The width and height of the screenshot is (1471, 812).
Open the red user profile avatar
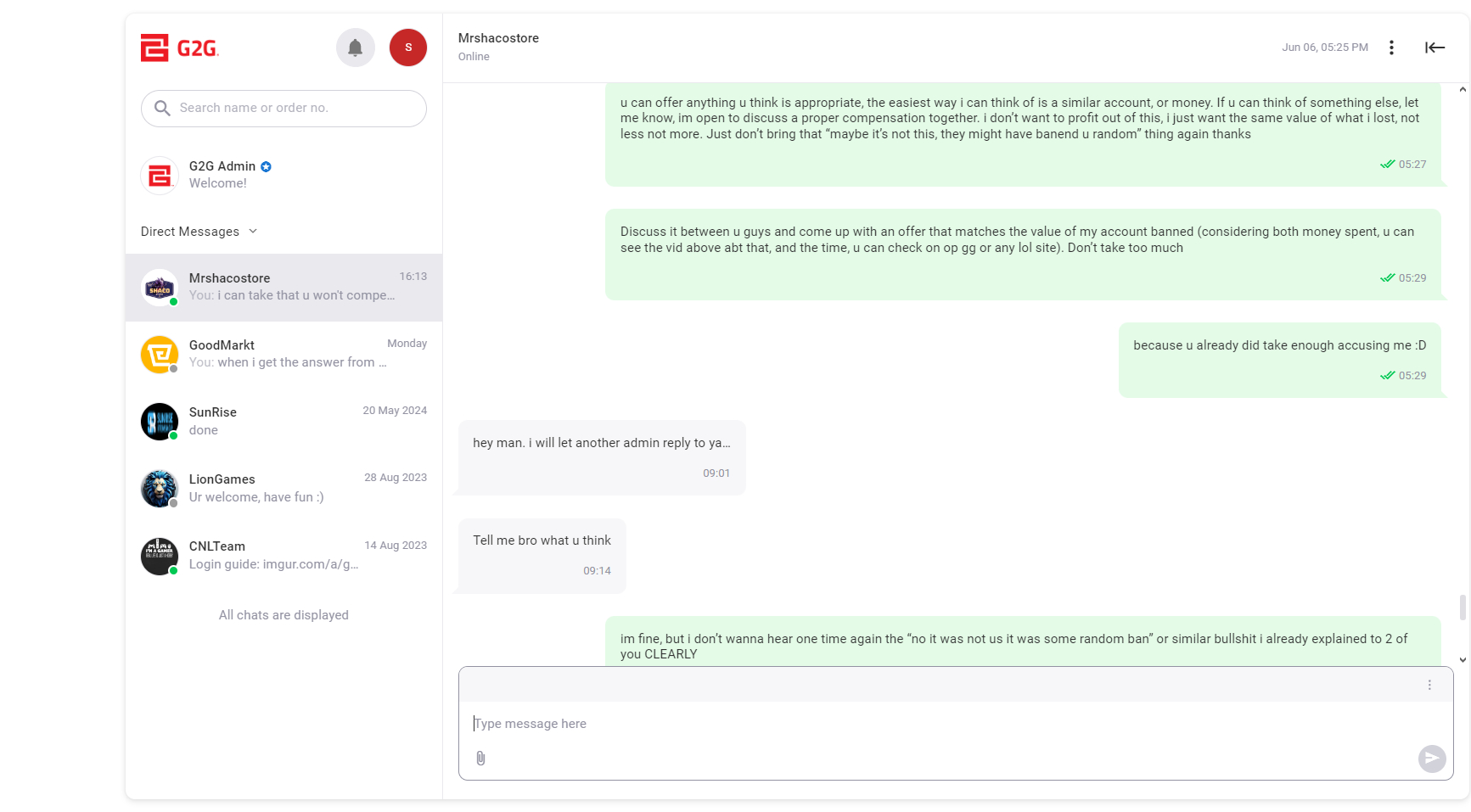(x=408, y=48)
